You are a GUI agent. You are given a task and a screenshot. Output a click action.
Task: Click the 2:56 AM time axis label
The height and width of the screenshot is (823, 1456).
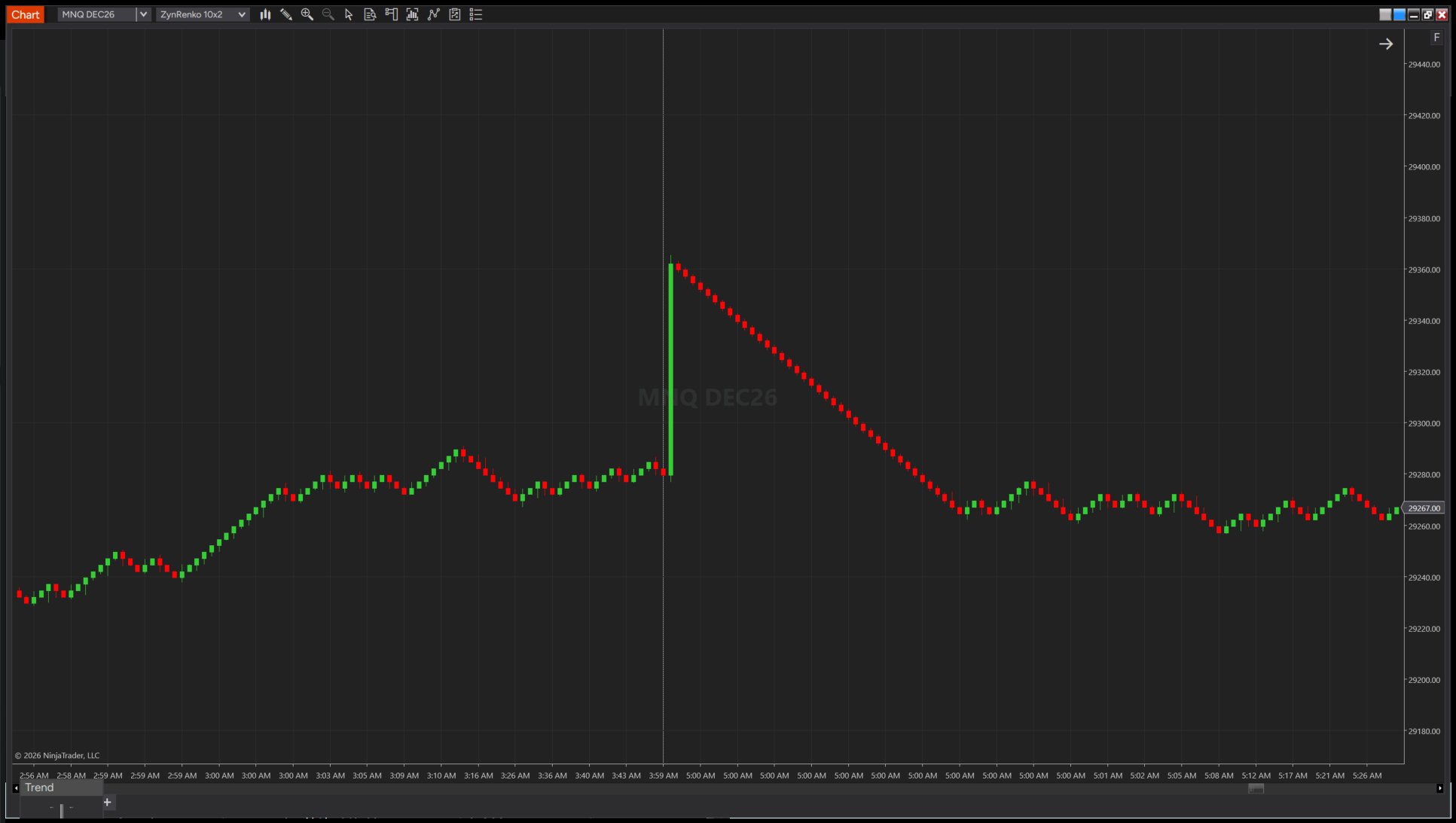[34, 776]
